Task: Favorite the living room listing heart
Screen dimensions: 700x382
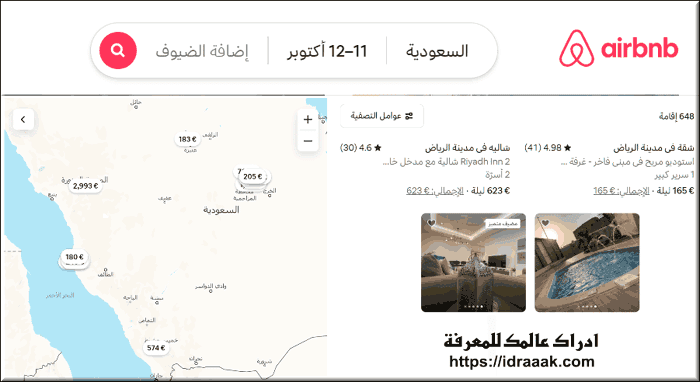Action: pos(431,223)
